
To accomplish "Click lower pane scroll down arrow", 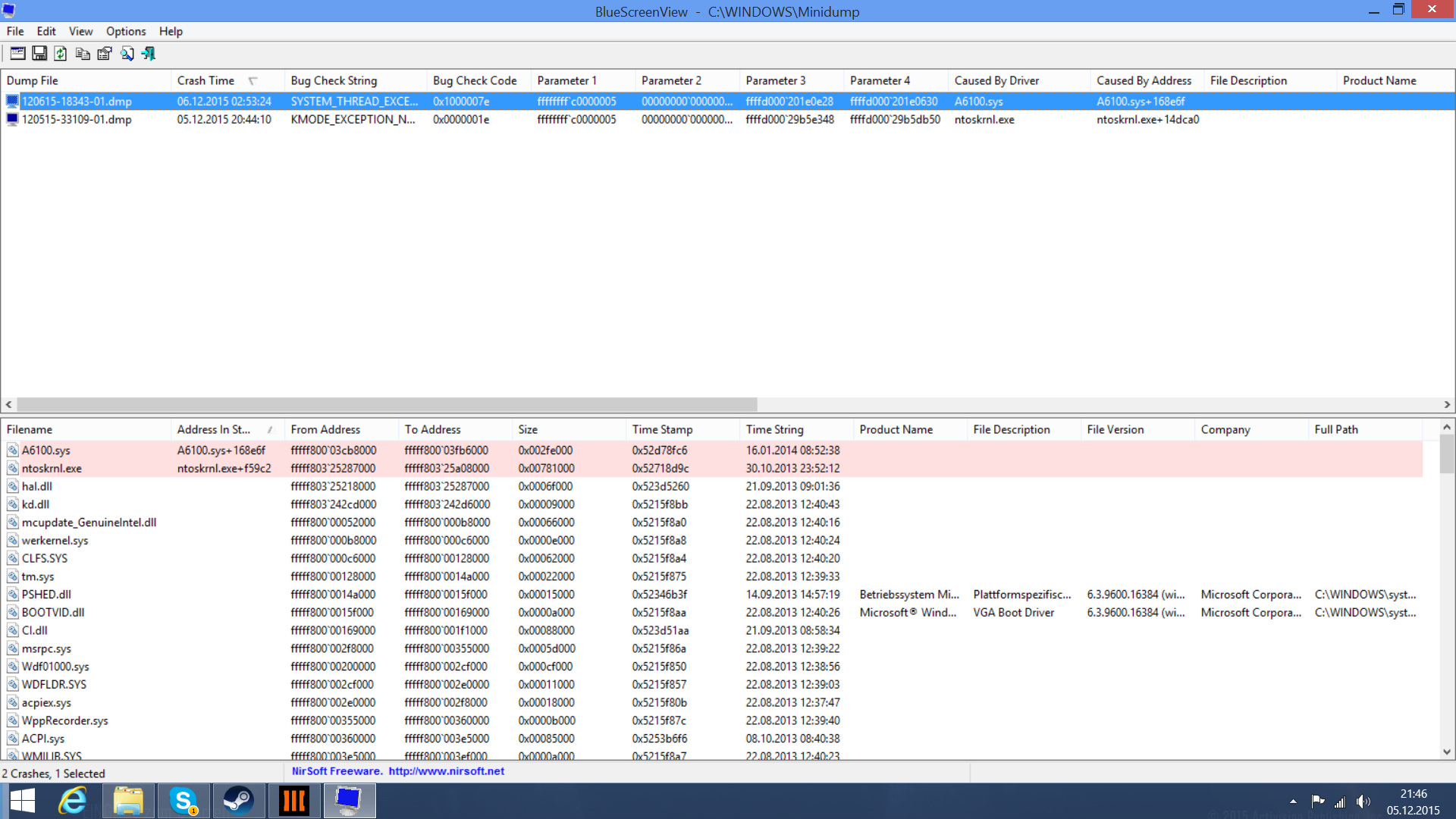I will click(1447, 752).
